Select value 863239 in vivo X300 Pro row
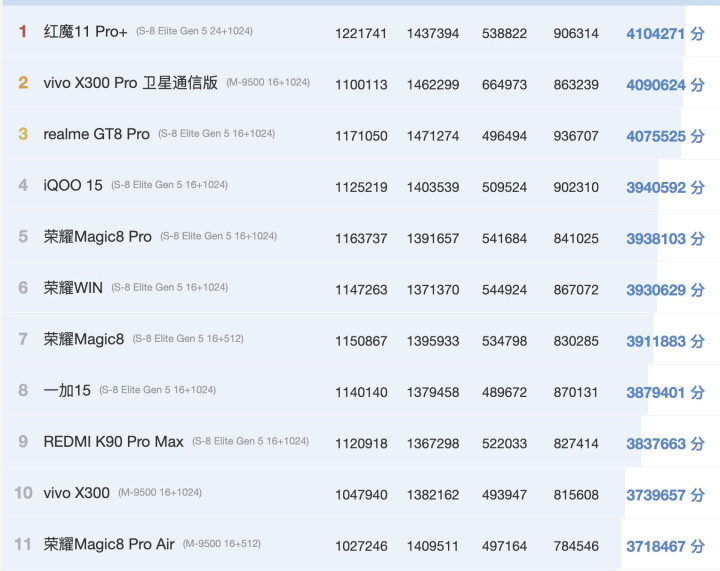Image resolution: width=720 pixels, height=571 pixels. pos(576,85)
